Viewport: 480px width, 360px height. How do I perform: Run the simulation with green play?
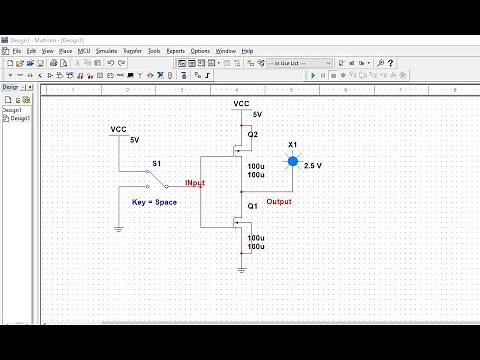point(313,76)
